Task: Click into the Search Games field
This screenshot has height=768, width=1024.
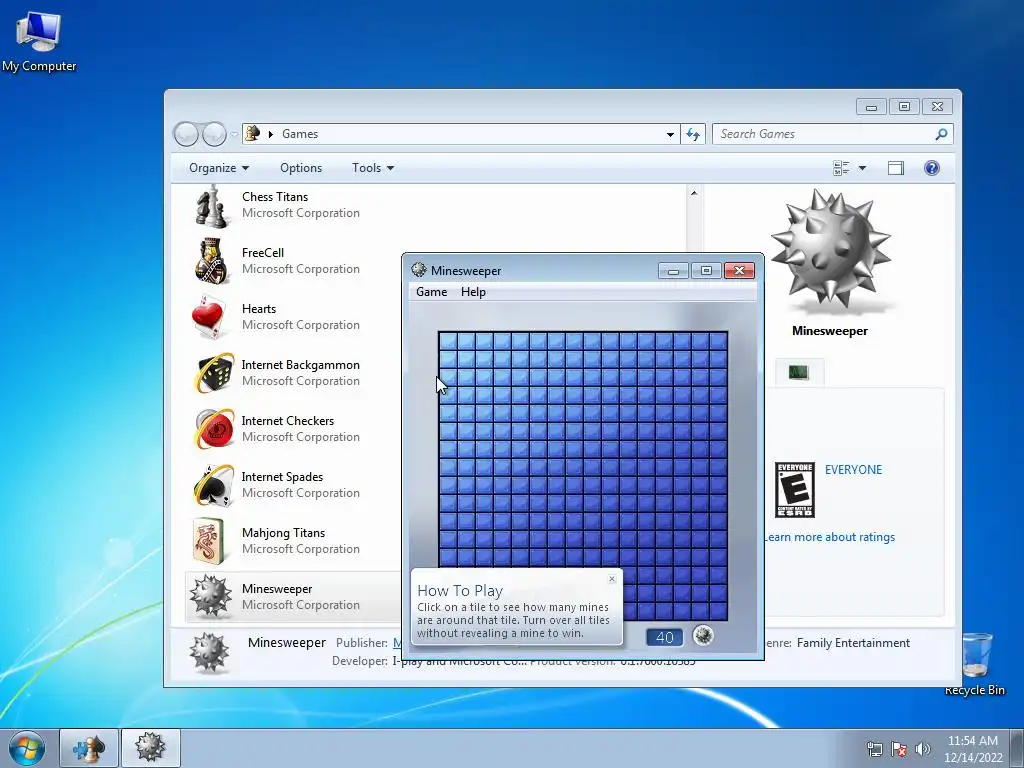Action: (x=824, y=134)
